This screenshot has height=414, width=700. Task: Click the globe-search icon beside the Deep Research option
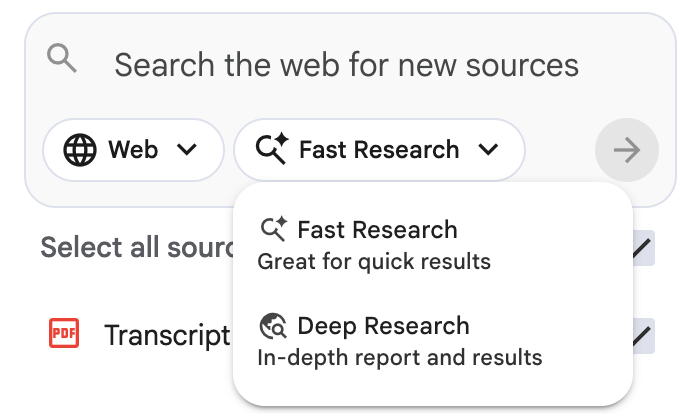(x=273, y=326)
